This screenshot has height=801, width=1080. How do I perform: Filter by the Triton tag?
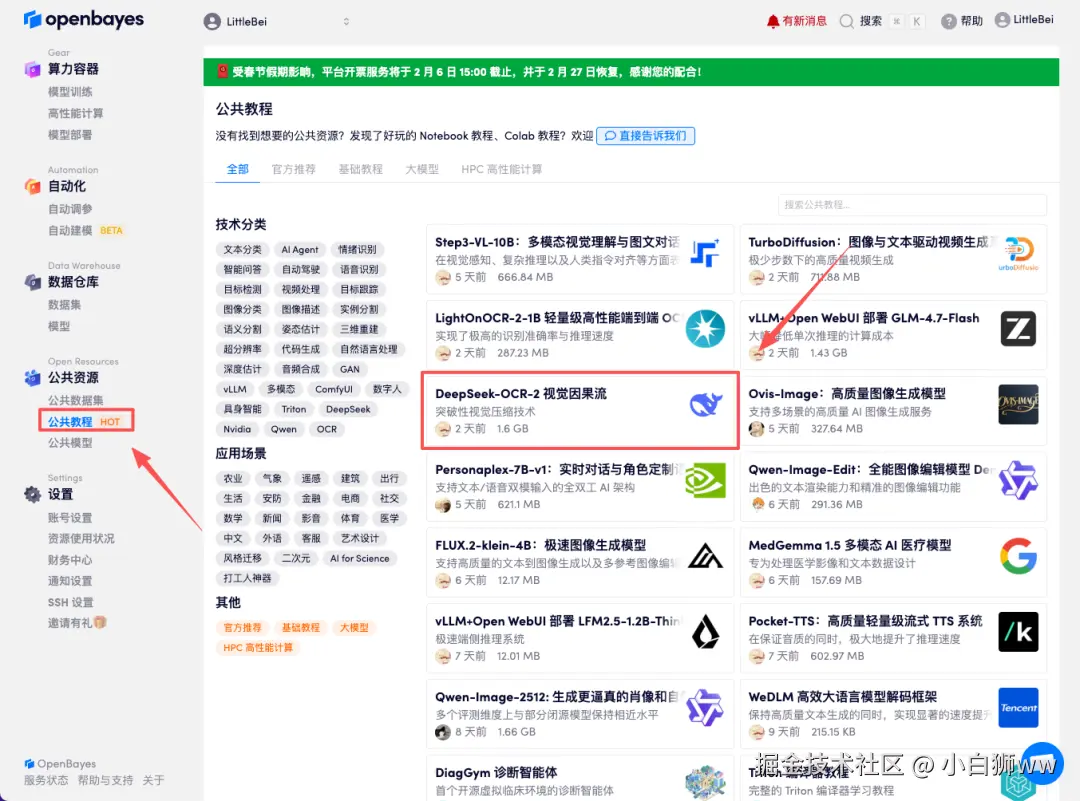(293, 409)
